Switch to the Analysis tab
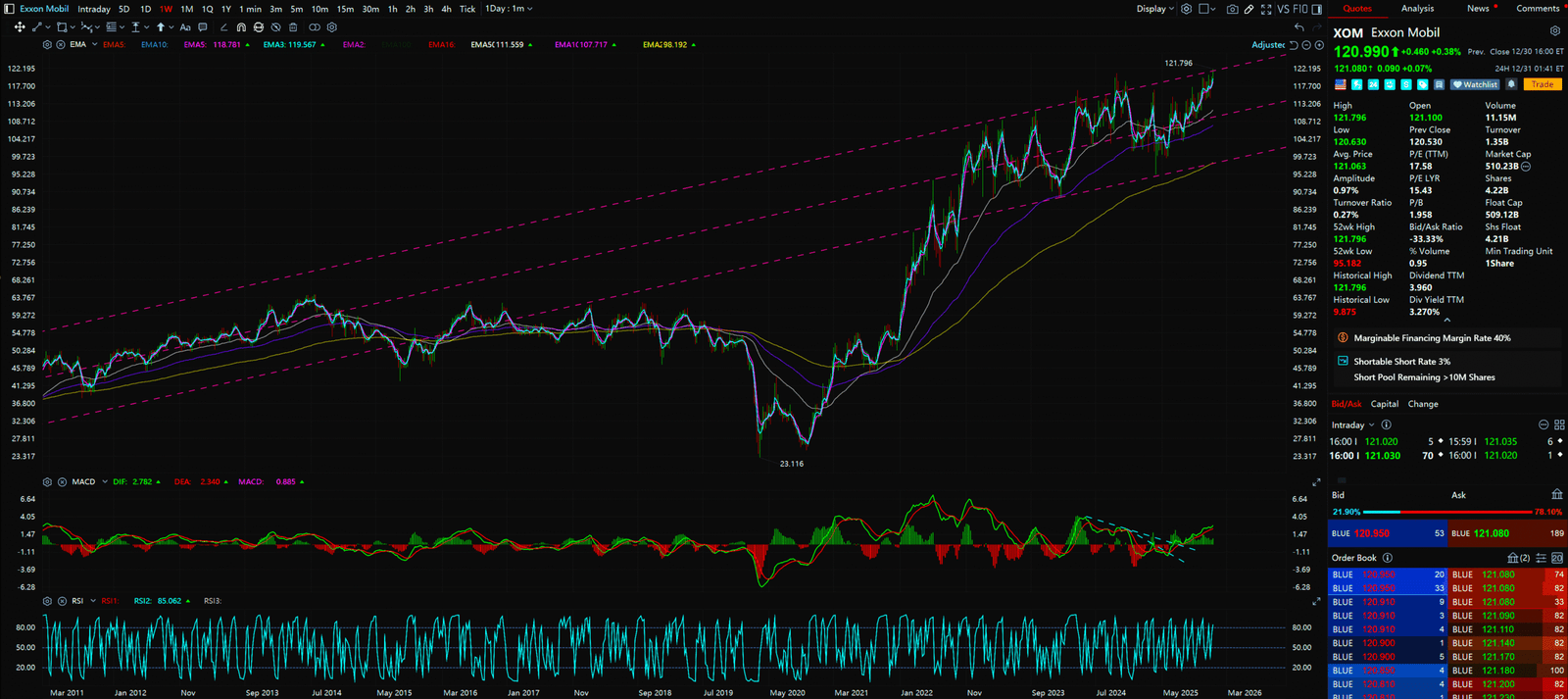 coord(1417,9)
